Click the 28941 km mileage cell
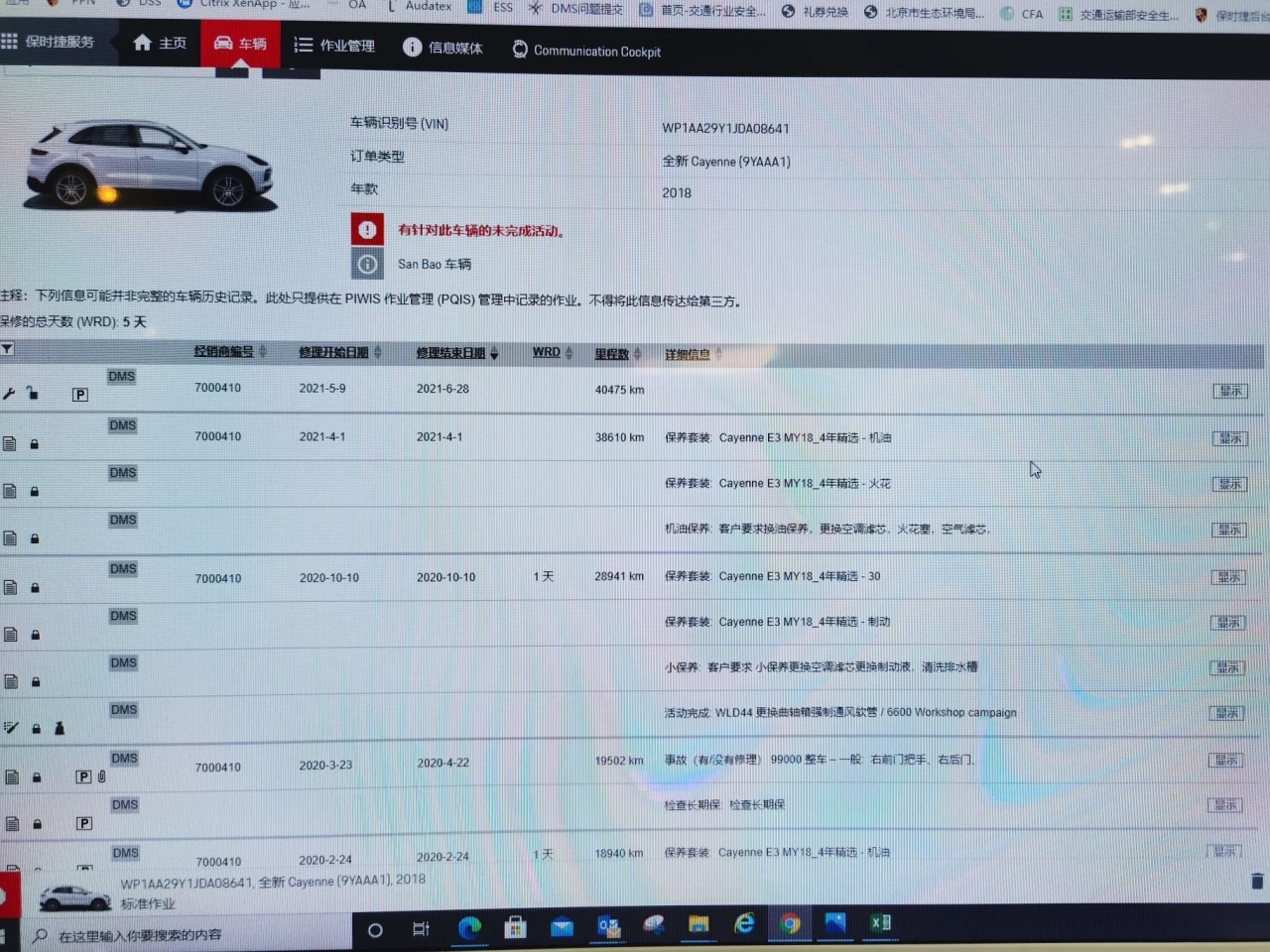This screenshot has width=1270, height=952. 619,576
